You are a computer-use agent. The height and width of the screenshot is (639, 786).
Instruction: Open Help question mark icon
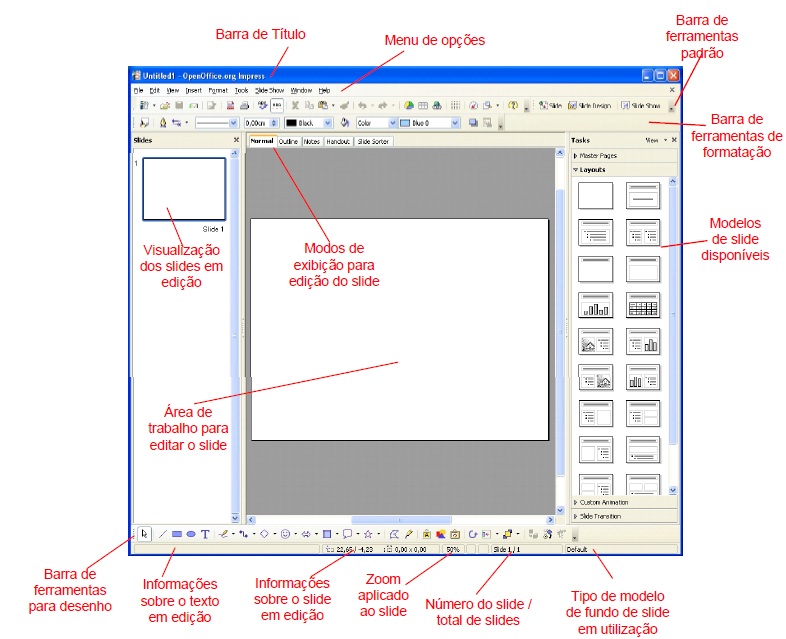pos(512,105)
